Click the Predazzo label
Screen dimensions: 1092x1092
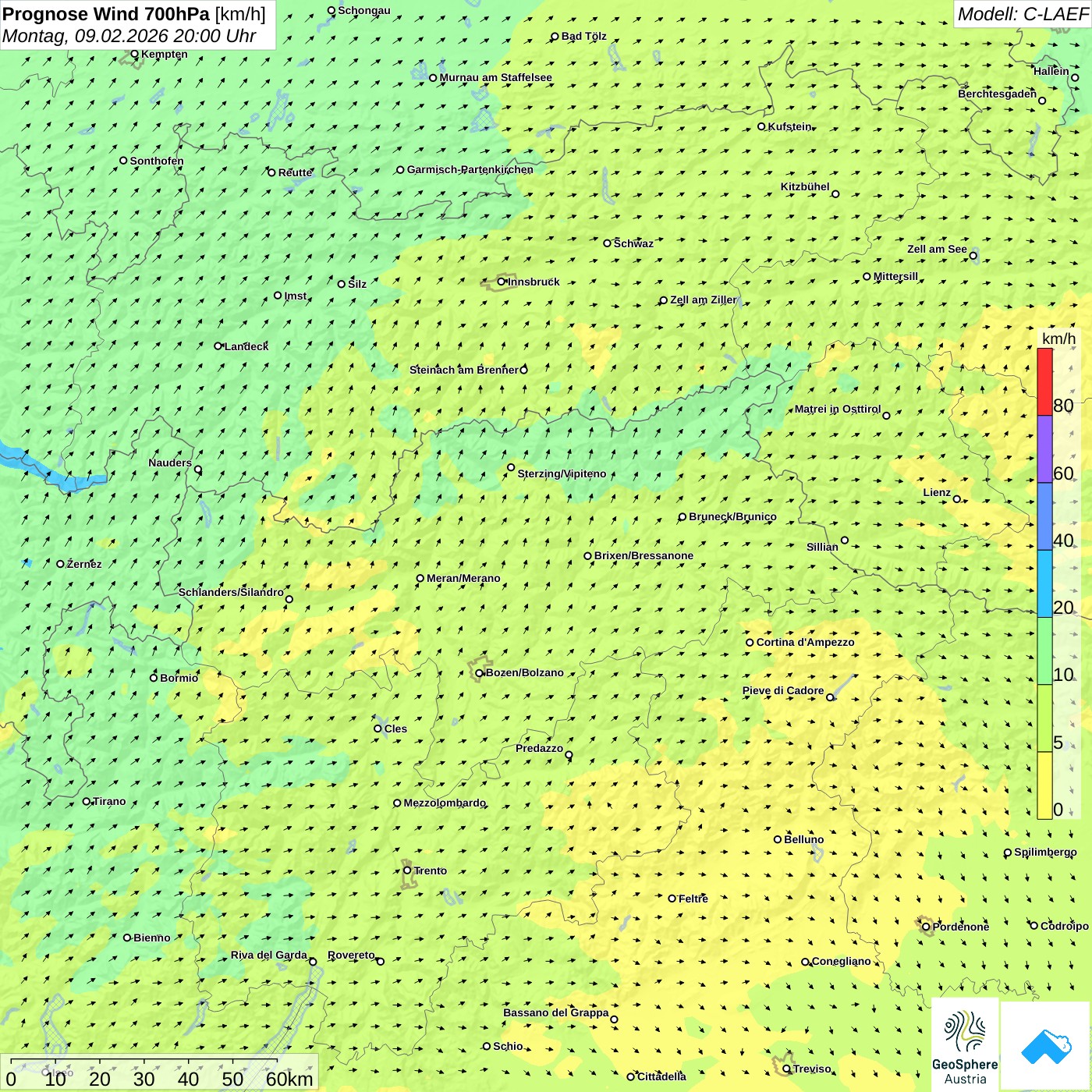coord(539,748)
